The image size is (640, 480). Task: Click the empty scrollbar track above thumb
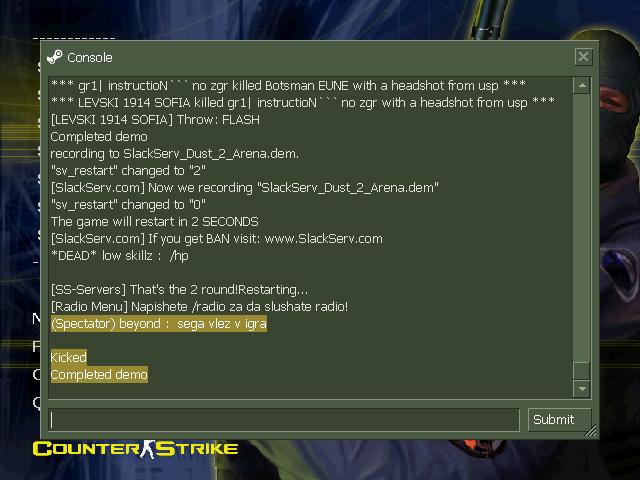tap(582, 228)
